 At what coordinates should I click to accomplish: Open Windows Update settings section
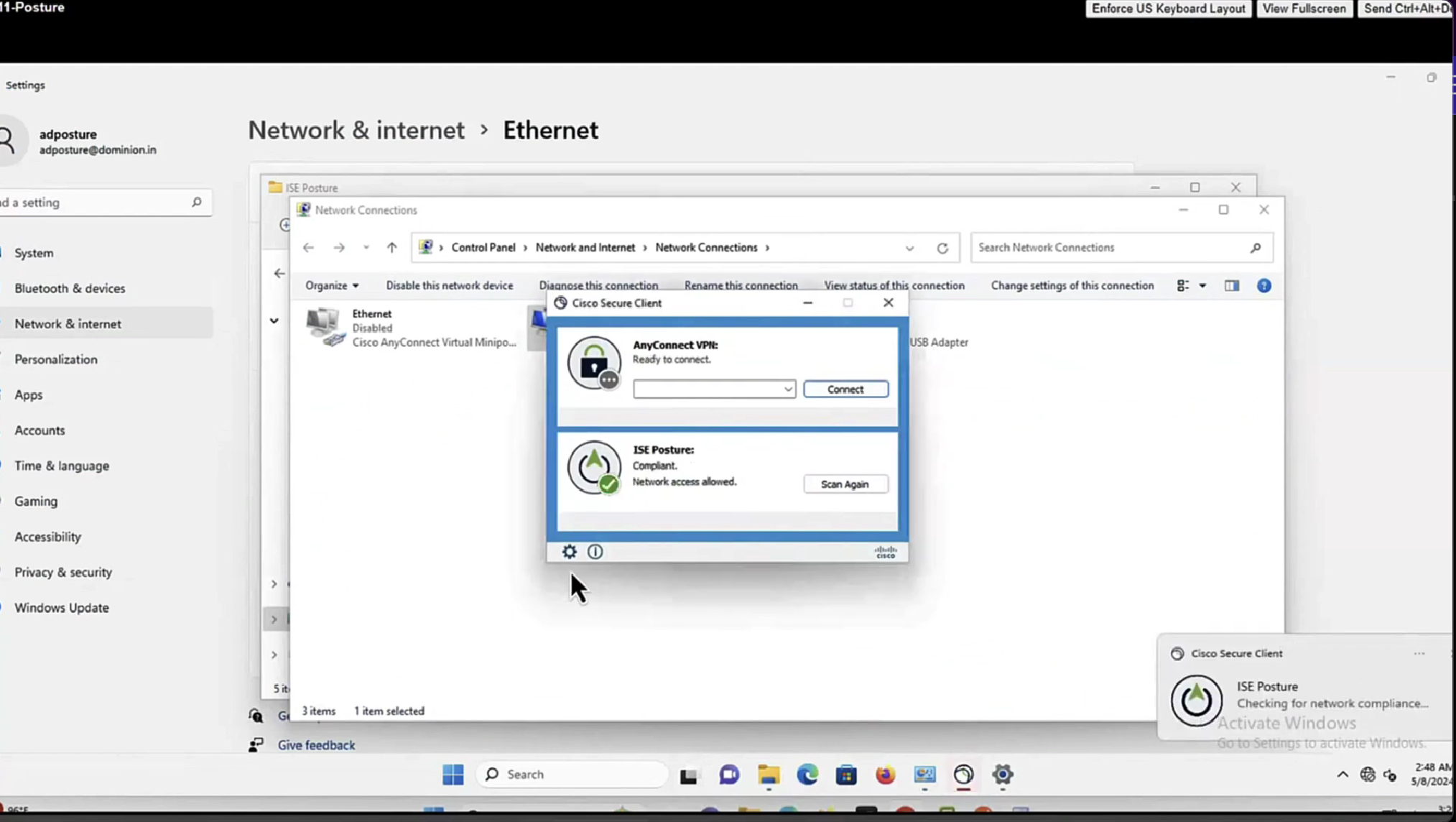pyautogui.click(x=62, y=608)
